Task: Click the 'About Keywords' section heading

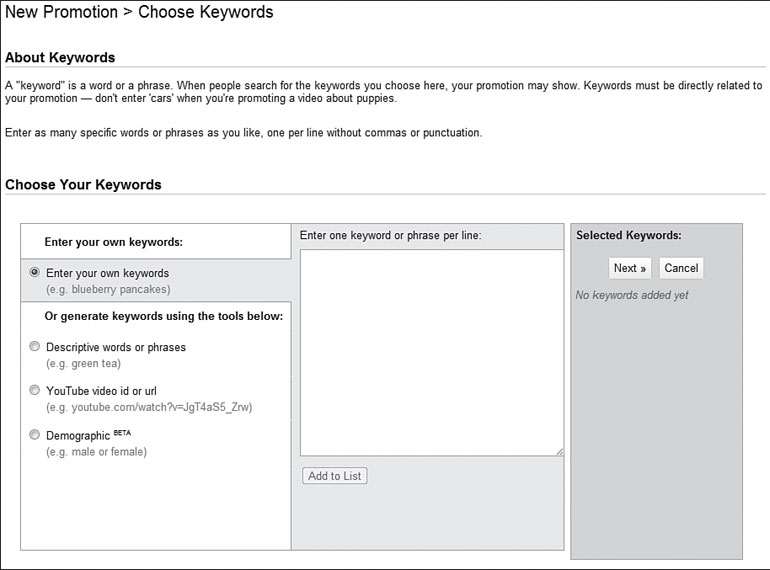Action: [60, 57]
